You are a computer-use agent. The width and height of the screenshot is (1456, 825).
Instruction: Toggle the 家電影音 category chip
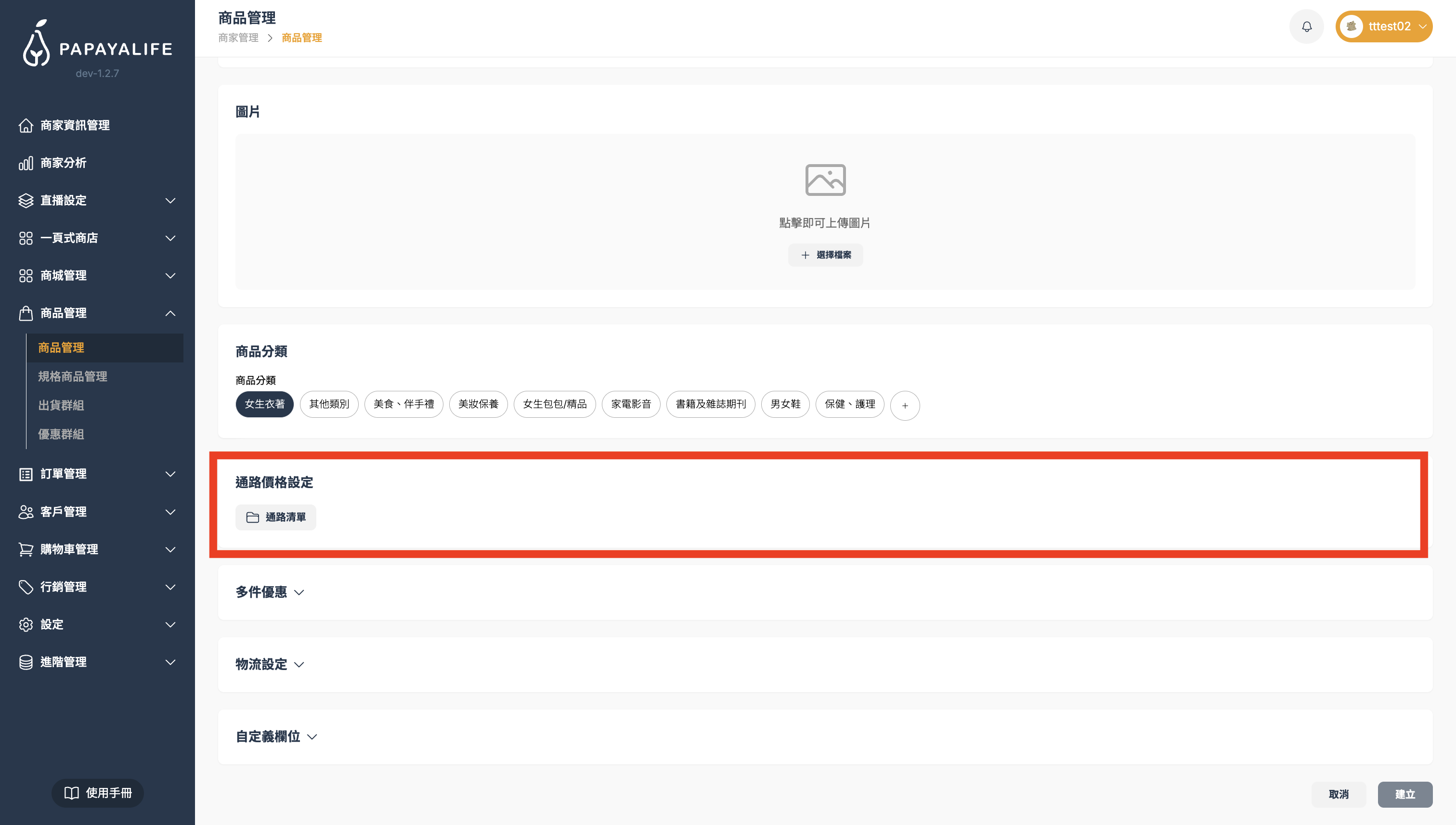(x=631, y=404)
